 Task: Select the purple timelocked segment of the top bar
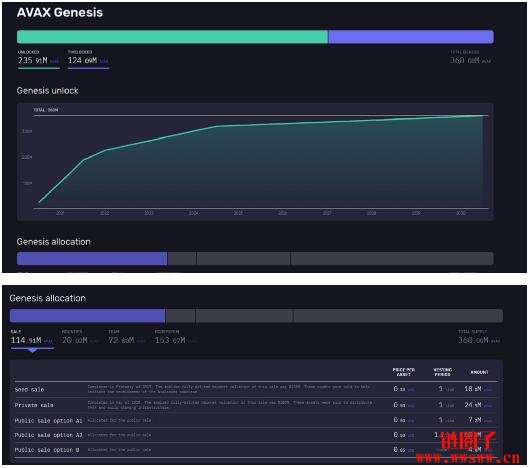click(x=411, y=37)
